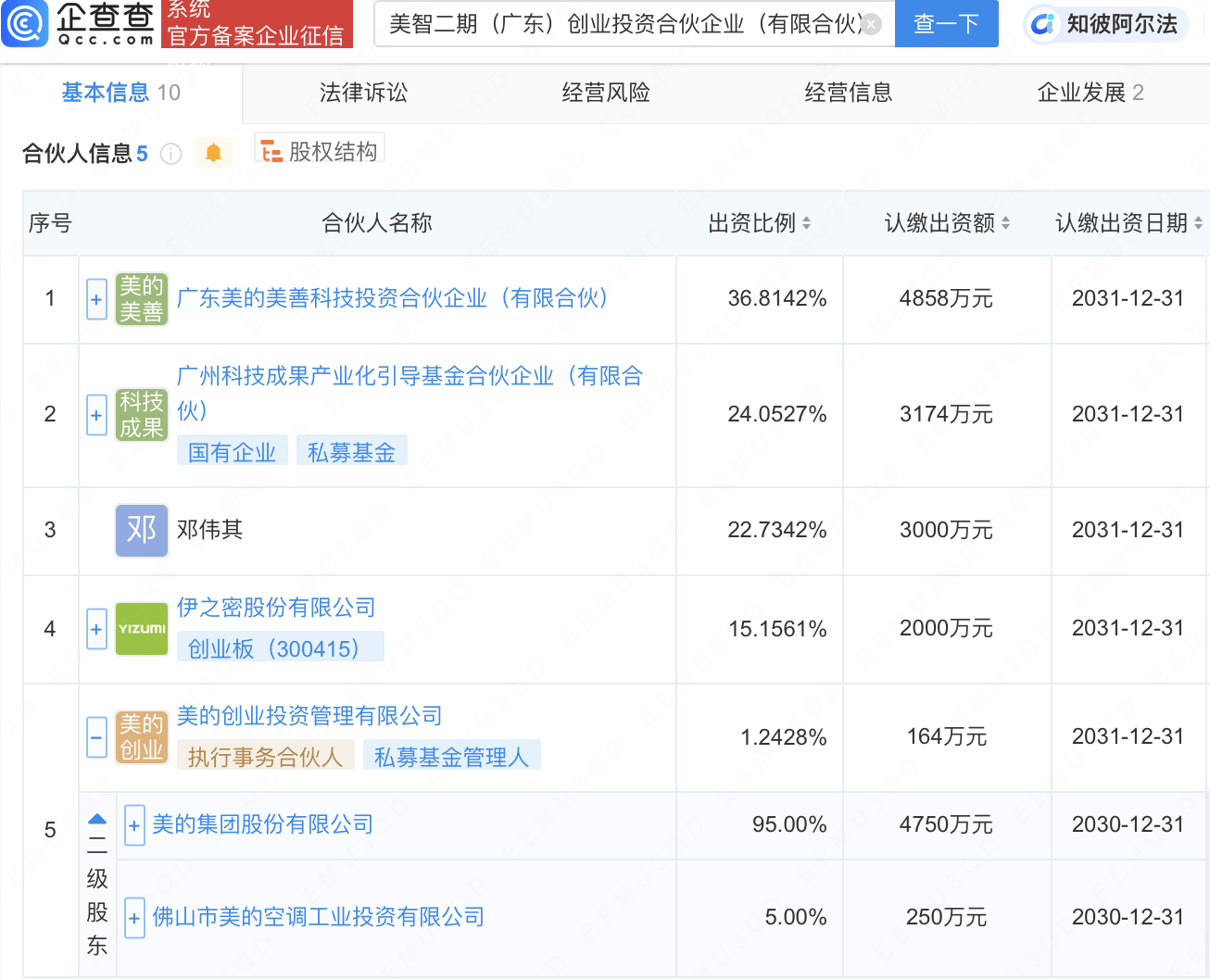
Task: Click the 美的创业 tan avatar icon
Action: click(x=142, y=737)
